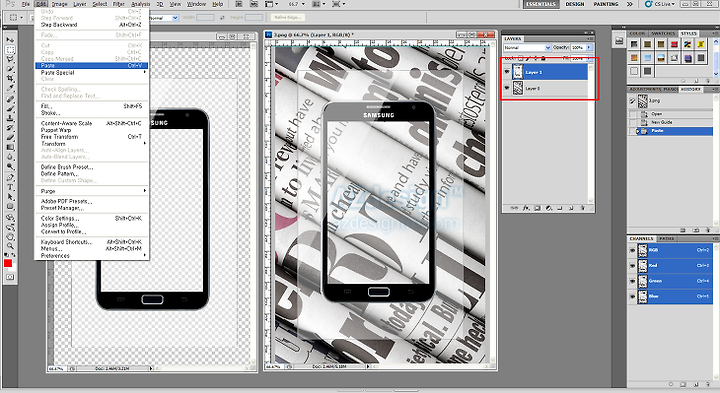Toggle visibility of the Blue channel
720x393 pixels.
[x=632, y=297]
